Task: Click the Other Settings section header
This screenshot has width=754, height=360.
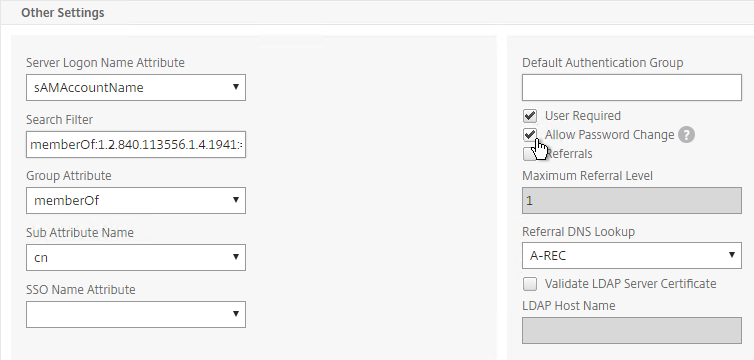Action: click(x=63, y=12)
